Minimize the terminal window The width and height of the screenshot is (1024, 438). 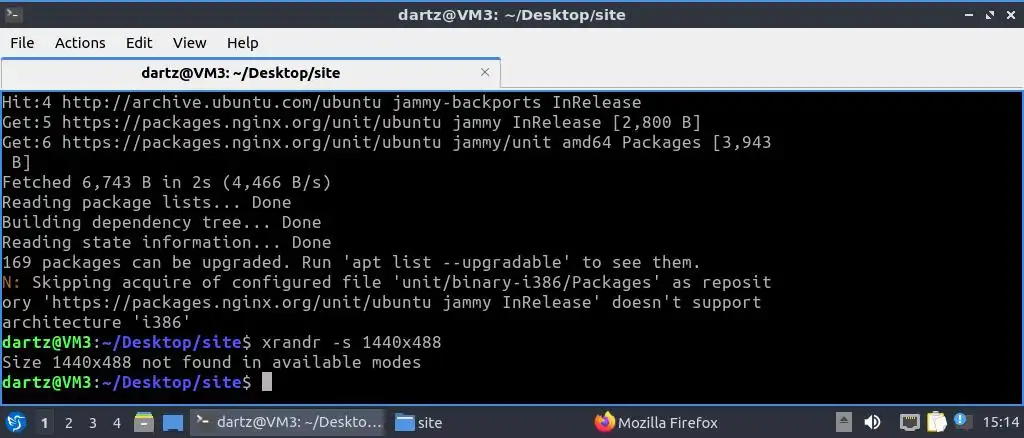(967, 14)
